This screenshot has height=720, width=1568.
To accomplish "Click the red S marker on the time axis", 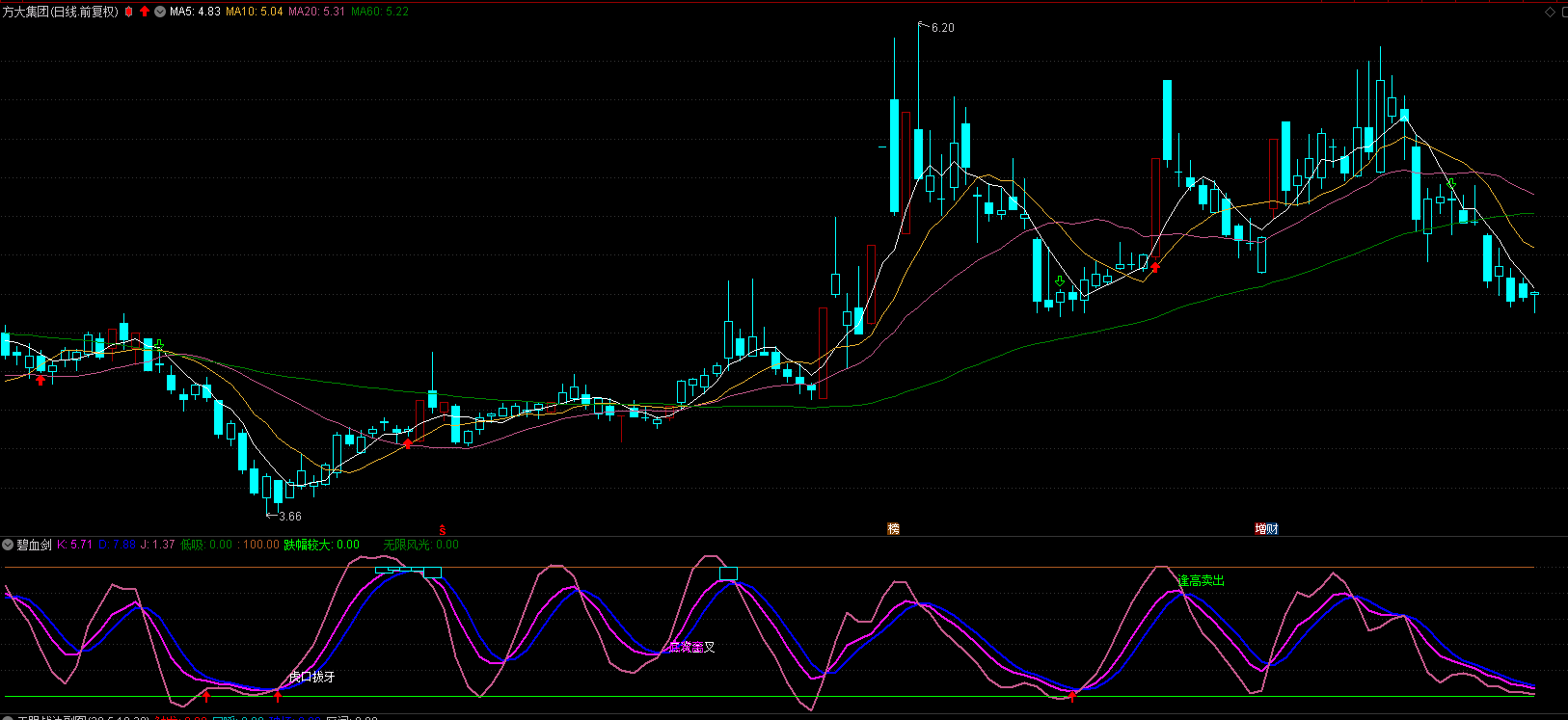I will (443, 529).
